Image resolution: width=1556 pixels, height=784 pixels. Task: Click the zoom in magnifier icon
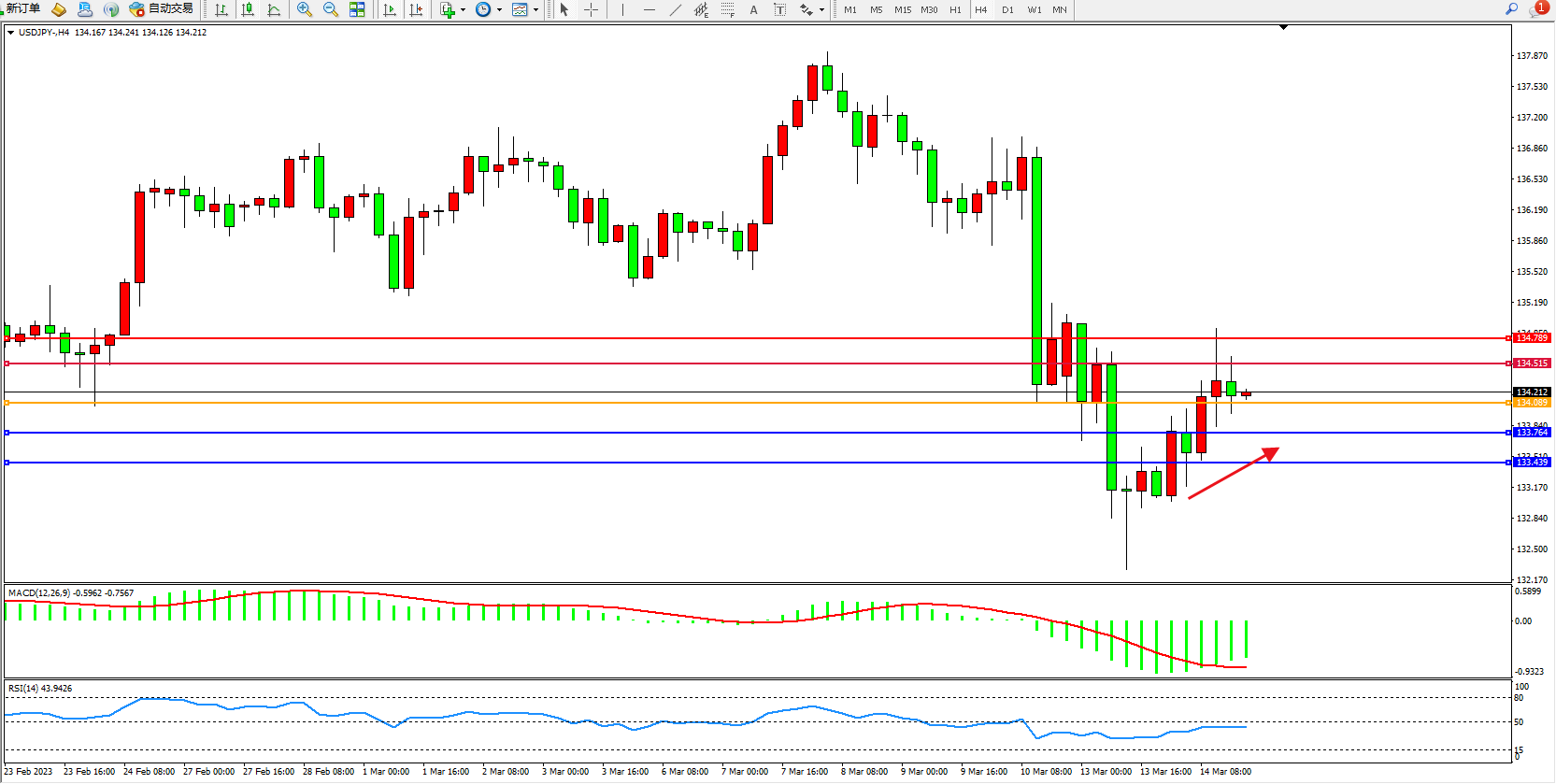(305, 9)
